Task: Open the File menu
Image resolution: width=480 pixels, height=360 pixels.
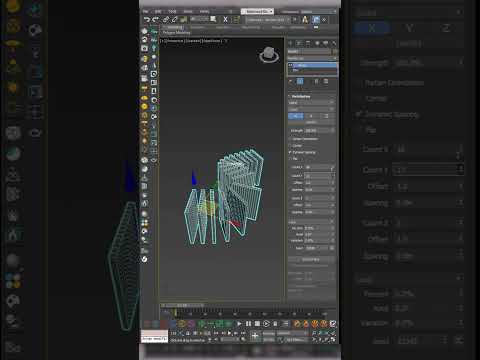Action: [x=146, y=12]
